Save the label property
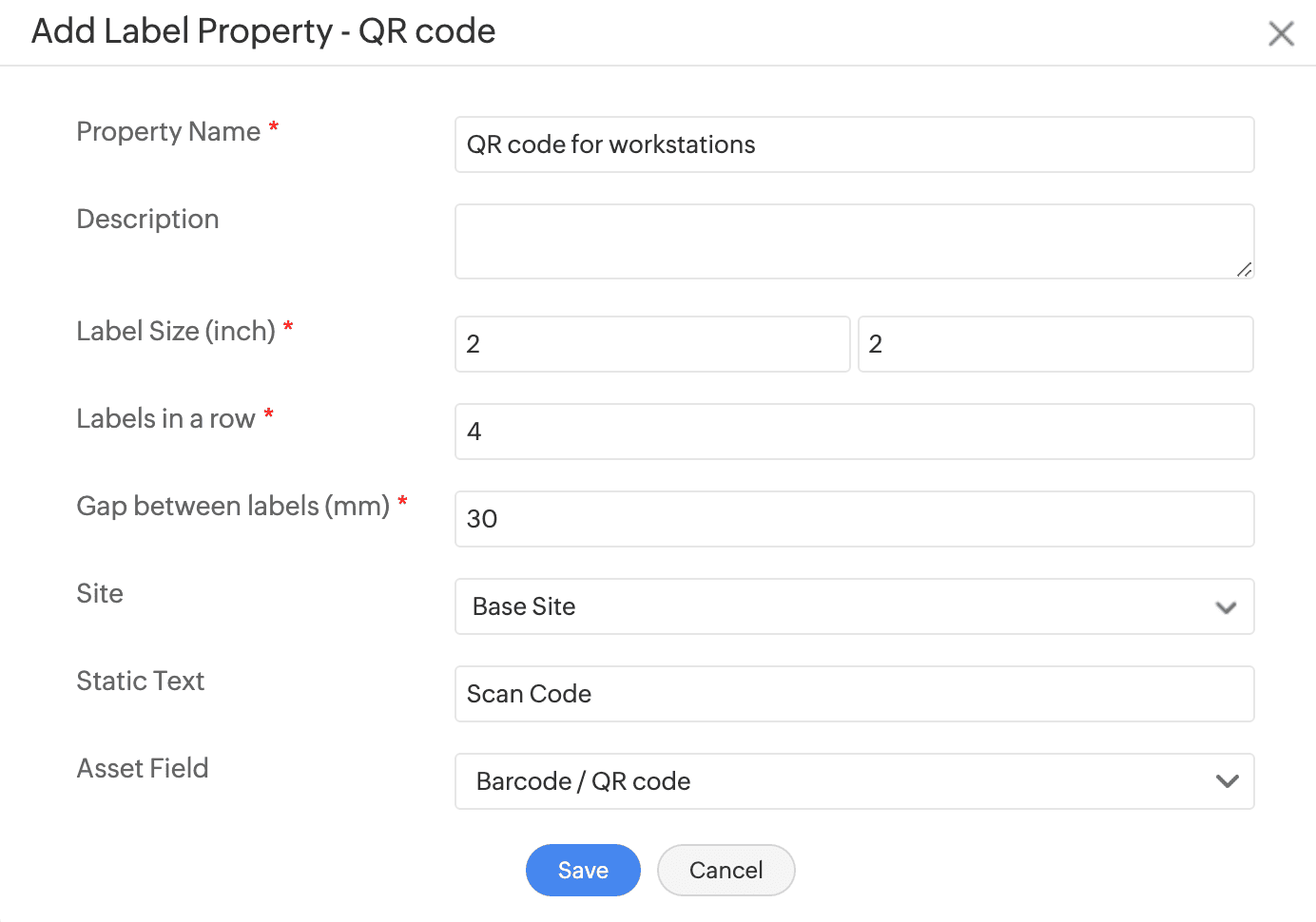Screen dimensions: 1316x922 point(583,870)
